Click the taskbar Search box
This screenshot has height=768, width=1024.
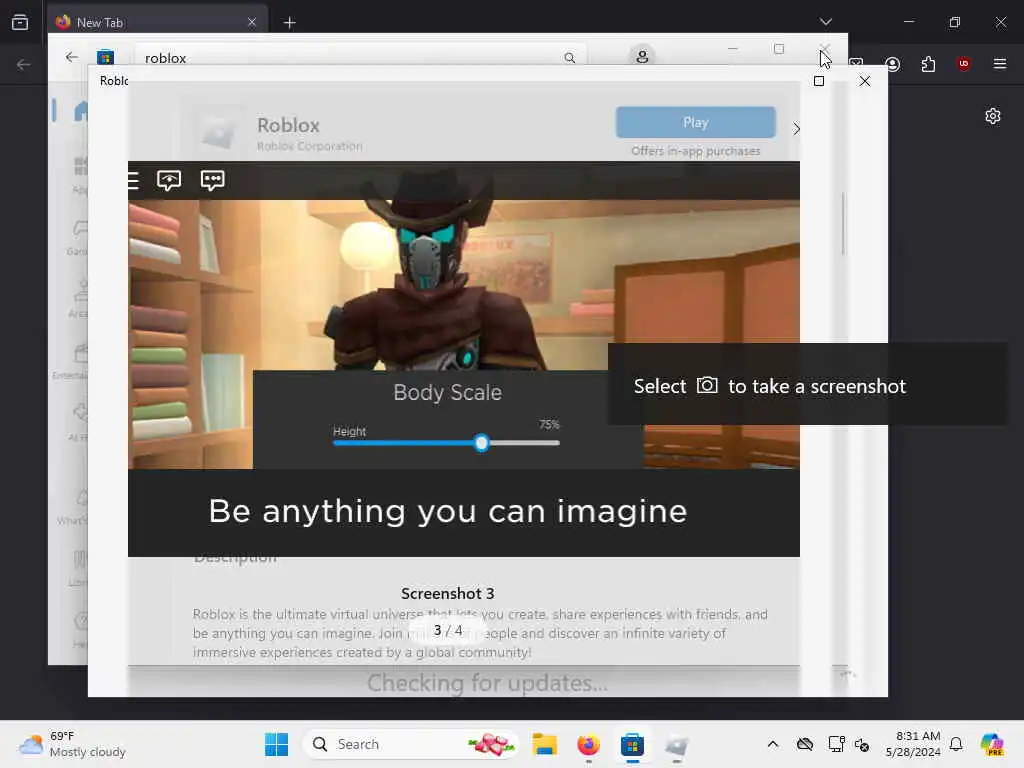pyautogui.click(x=411, y=744)
